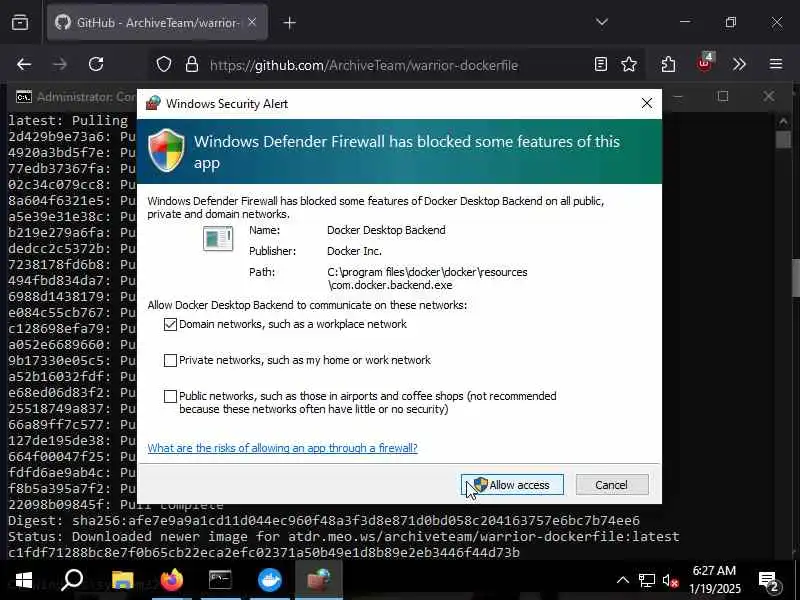Open Docker Desktop from taskbar
The image size is (800, 600).
point(269,580)
